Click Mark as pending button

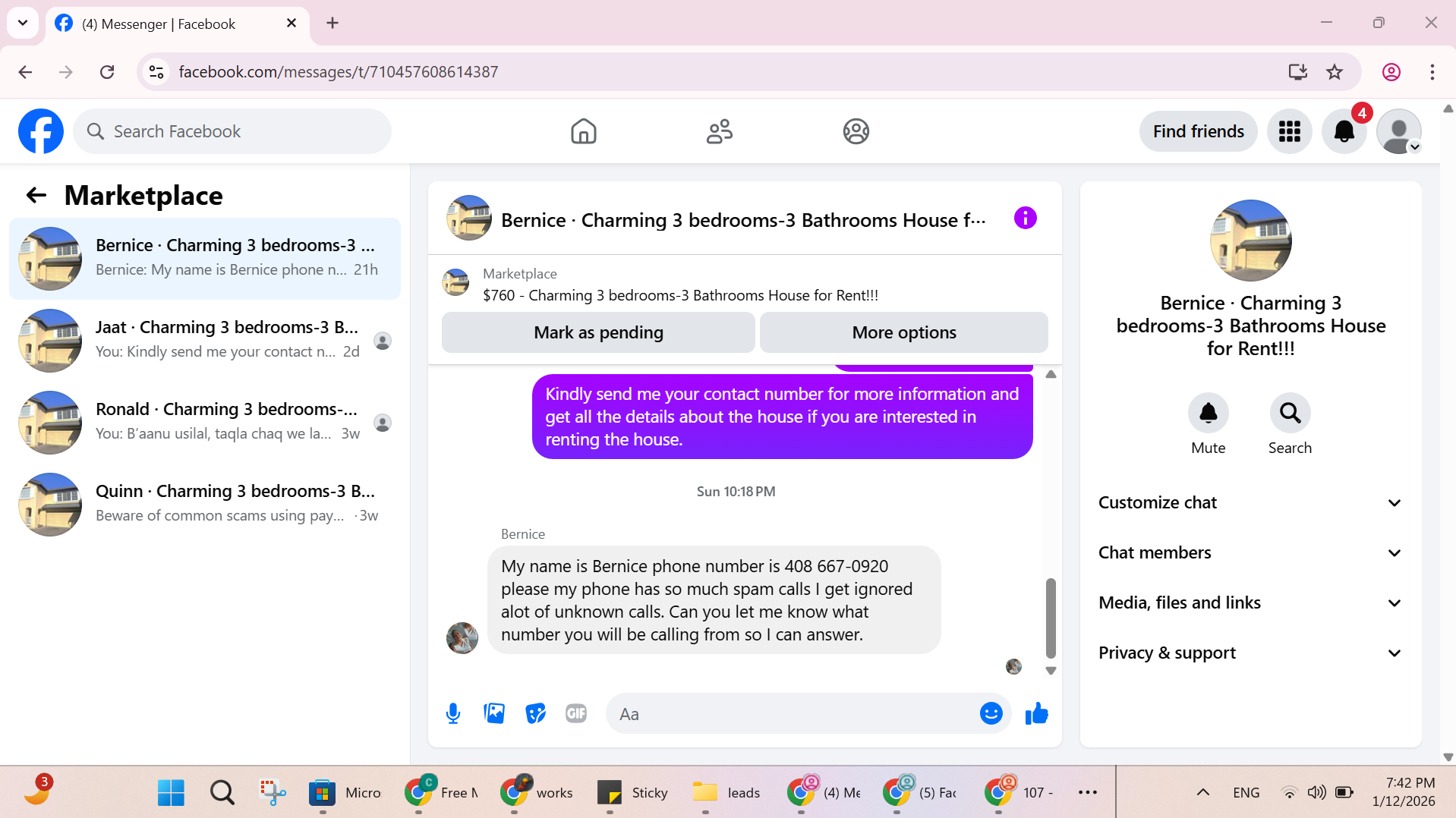pyautogui.click(x=598, y=332)
